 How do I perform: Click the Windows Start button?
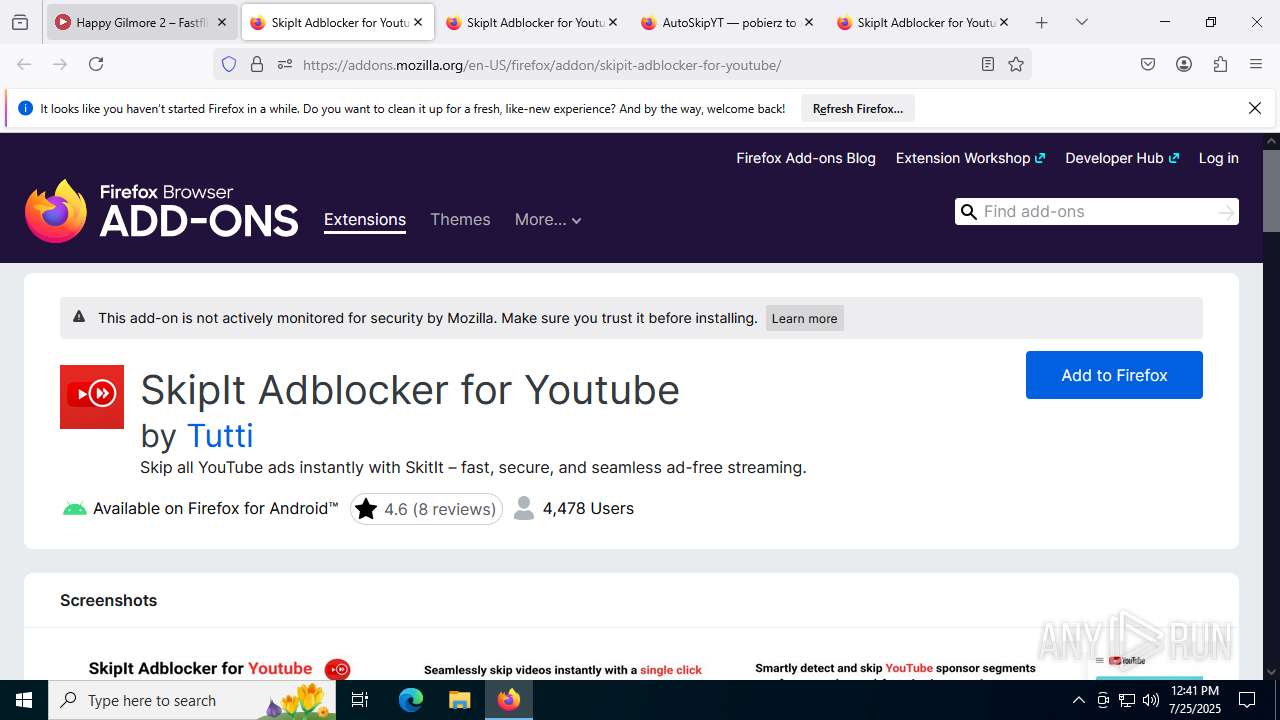(24, 700)
